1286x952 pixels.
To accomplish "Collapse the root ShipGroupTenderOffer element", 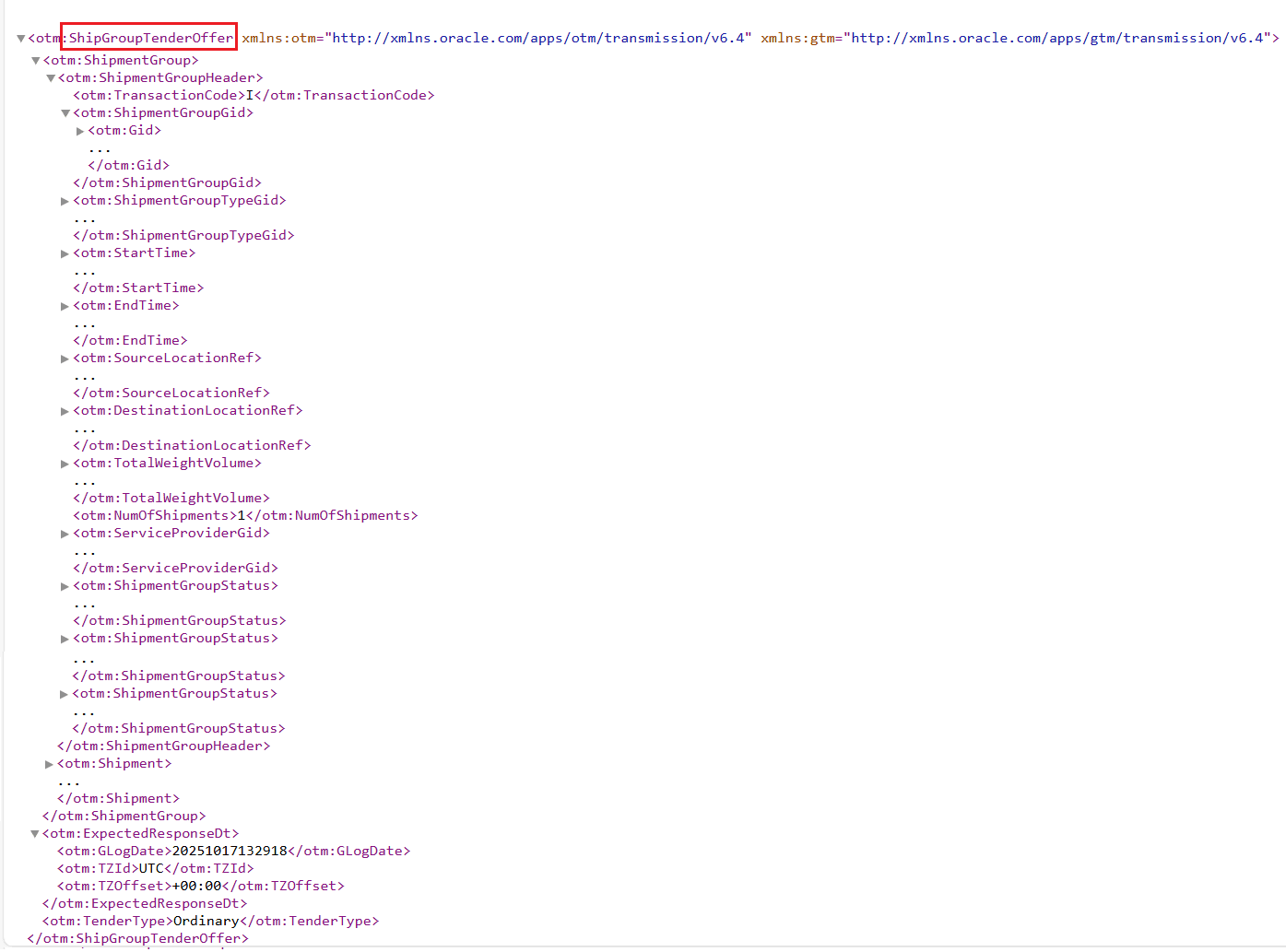I will click(x=19, y=38).
